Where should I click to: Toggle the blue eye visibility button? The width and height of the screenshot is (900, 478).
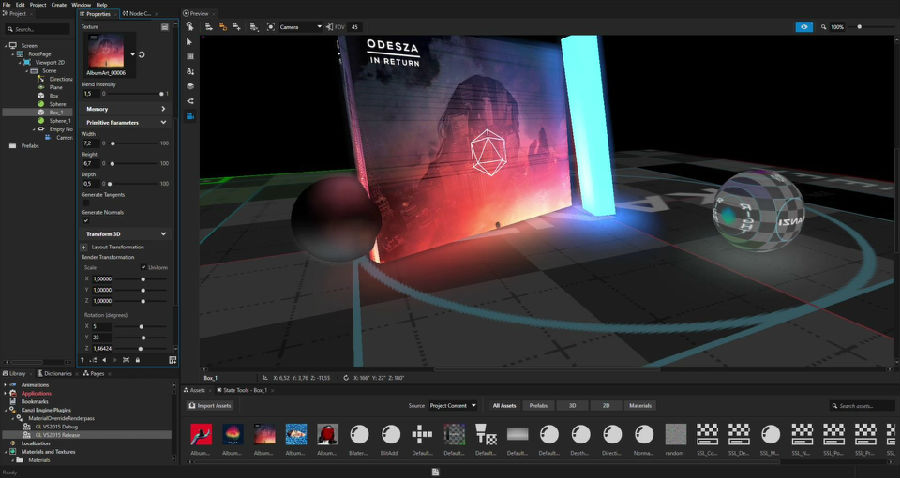(804, 27)
